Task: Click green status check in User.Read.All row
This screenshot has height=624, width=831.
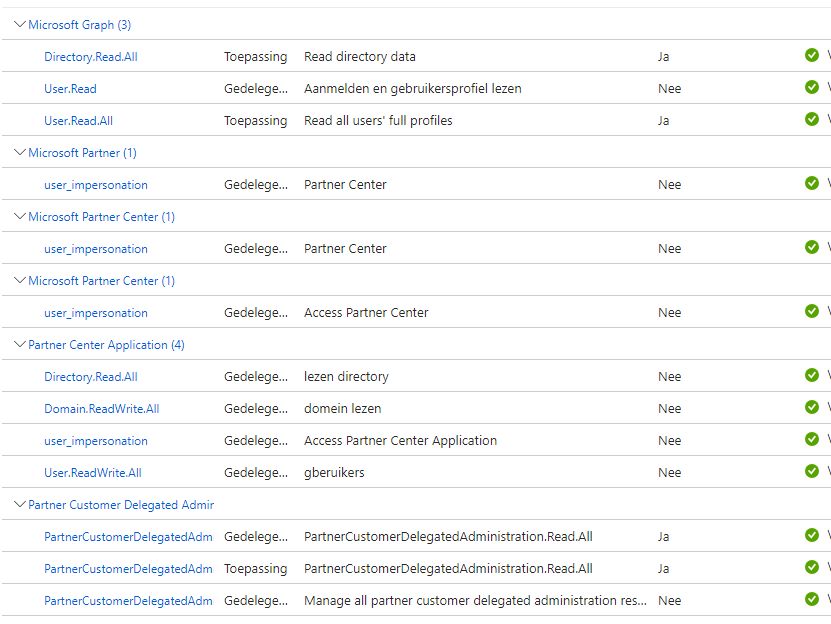Action: [811, 119]
